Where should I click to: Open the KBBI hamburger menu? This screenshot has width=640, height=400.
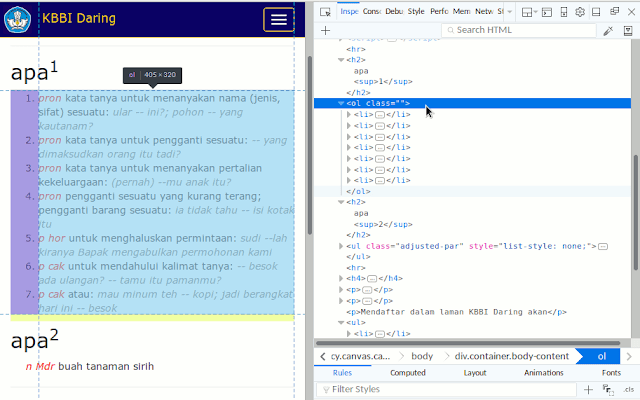(279, 19)
